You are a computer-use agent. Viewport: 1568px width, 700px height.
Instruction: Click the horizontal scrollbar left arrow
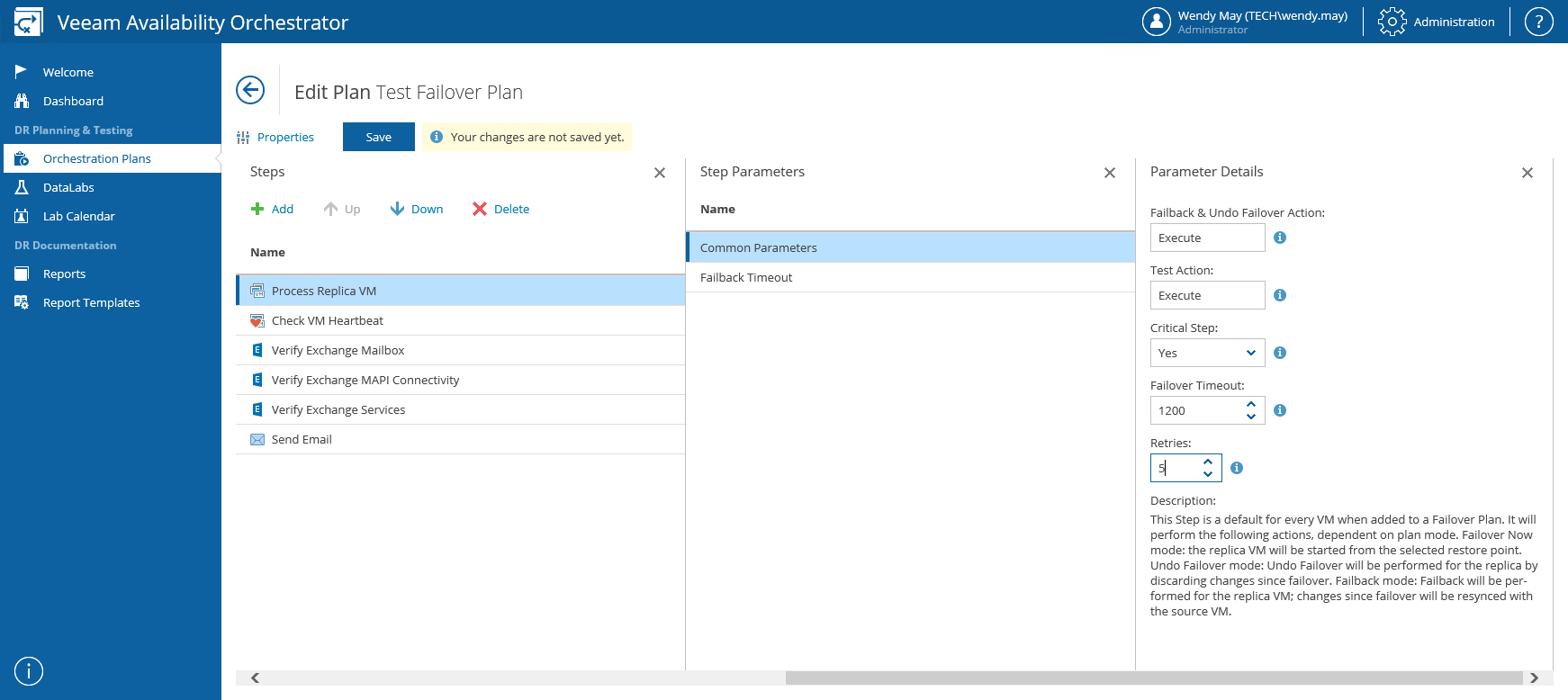[x=256, y=678]
